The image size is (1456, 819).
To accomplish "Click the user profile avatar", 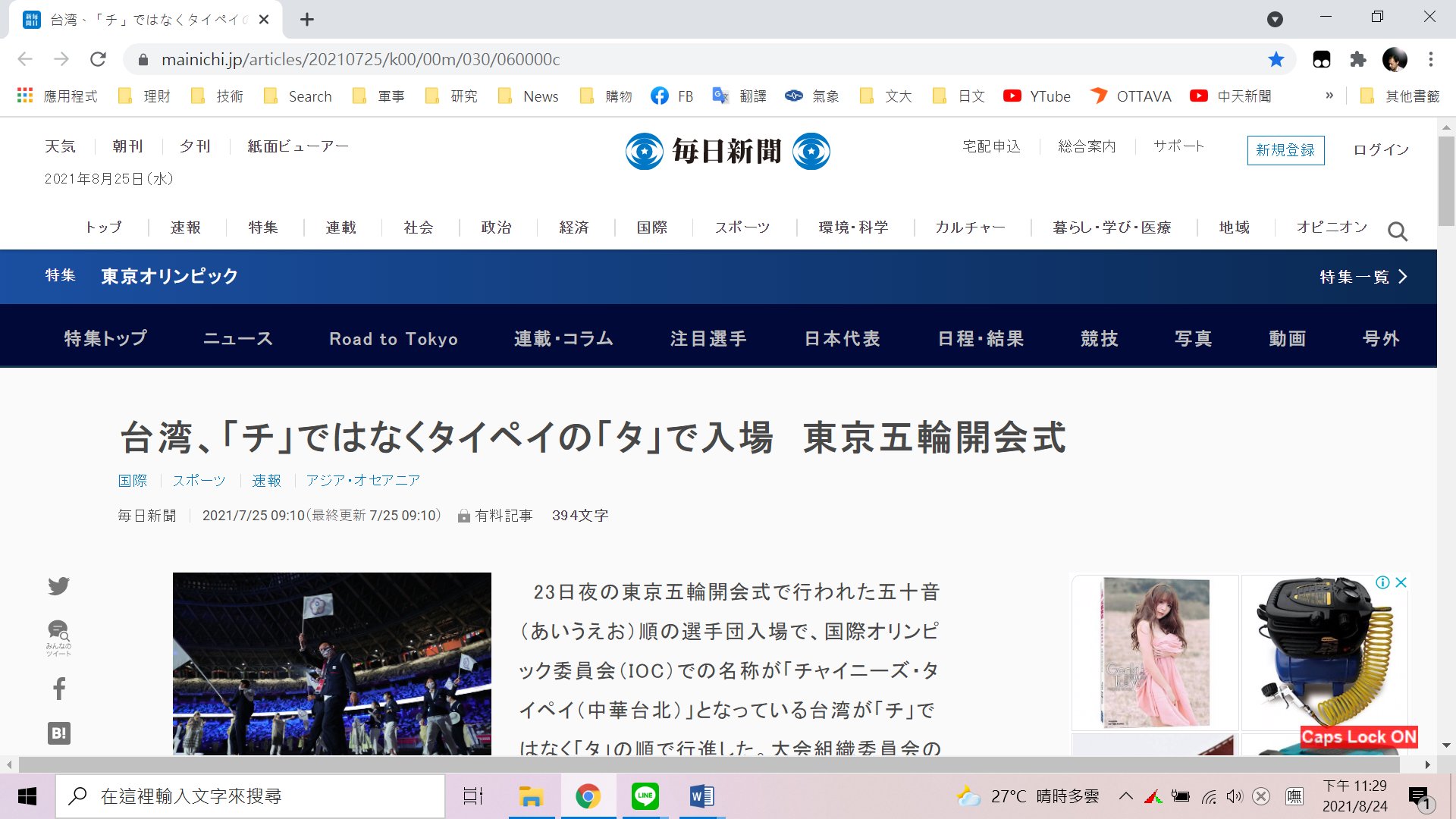I will (x=1395, y=59).
